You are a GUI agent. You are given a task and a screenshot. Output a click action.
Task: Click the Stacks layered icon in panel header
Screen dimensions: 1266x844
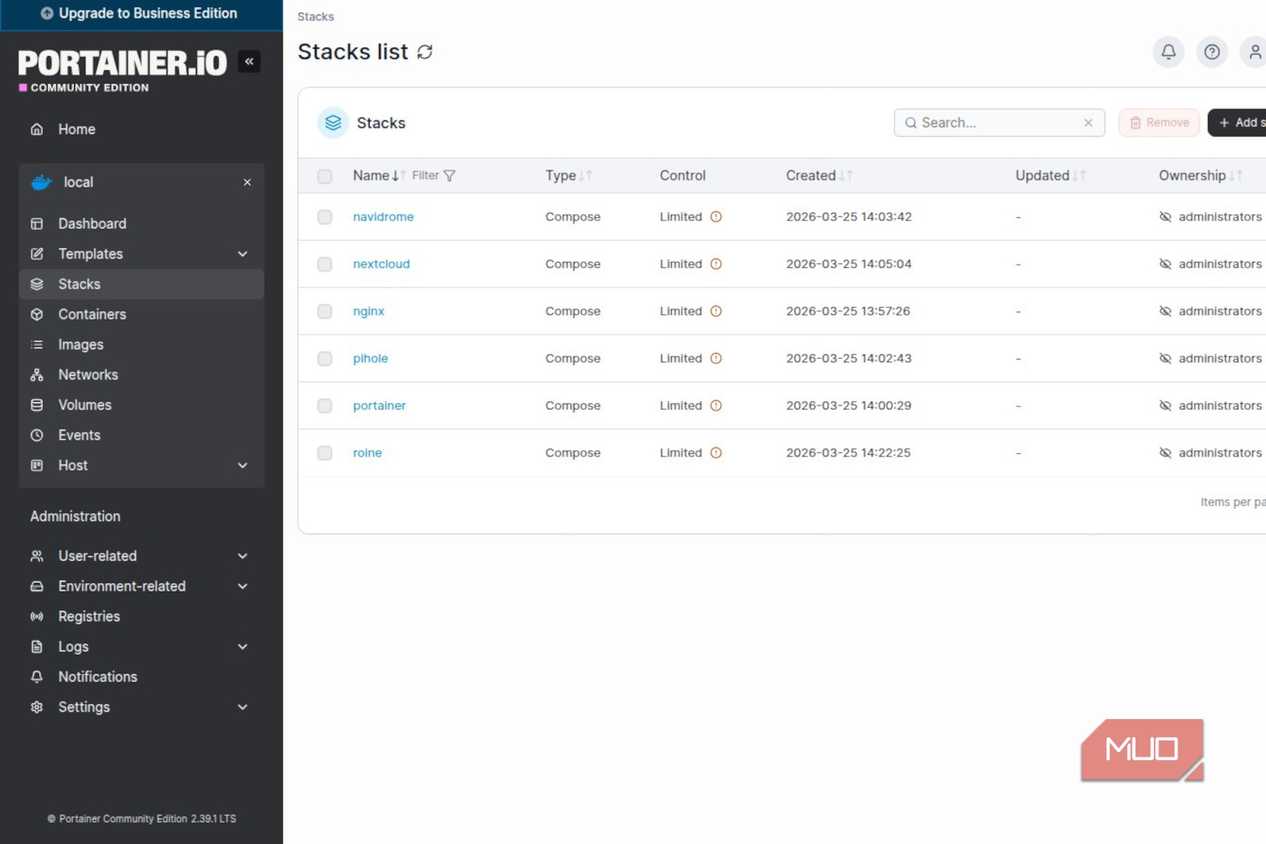pos(333,123)
